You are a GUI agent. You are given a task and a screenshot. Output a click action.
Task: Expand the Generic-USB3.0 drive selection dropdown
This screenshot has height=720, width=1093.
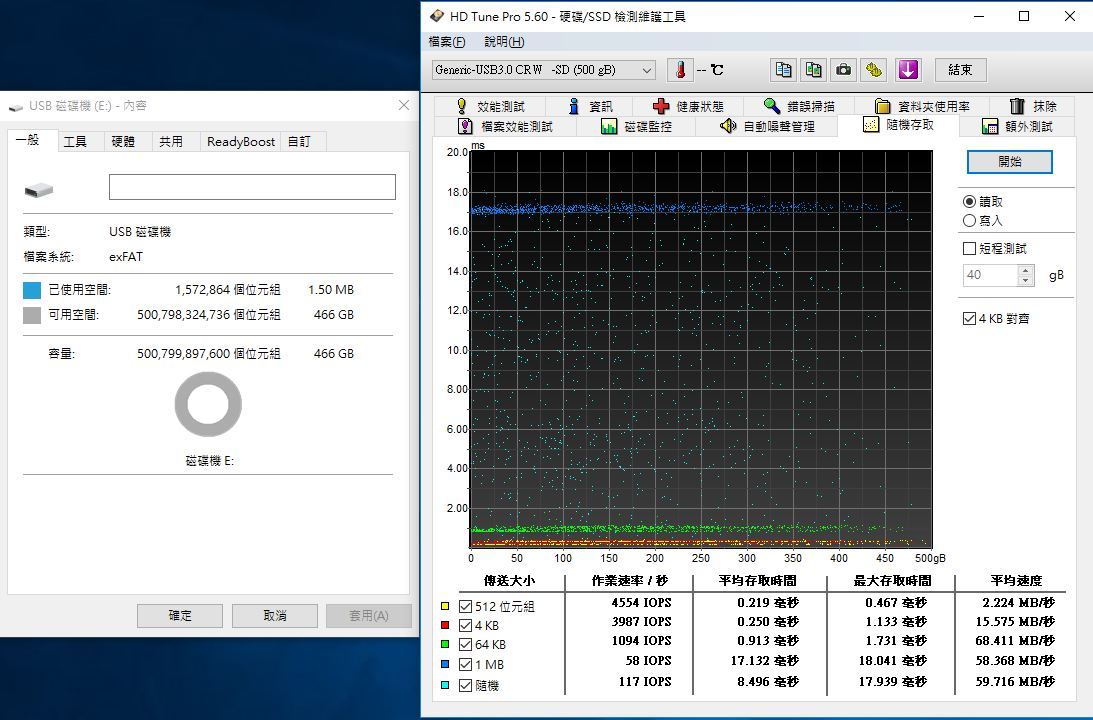coord(647,70)
